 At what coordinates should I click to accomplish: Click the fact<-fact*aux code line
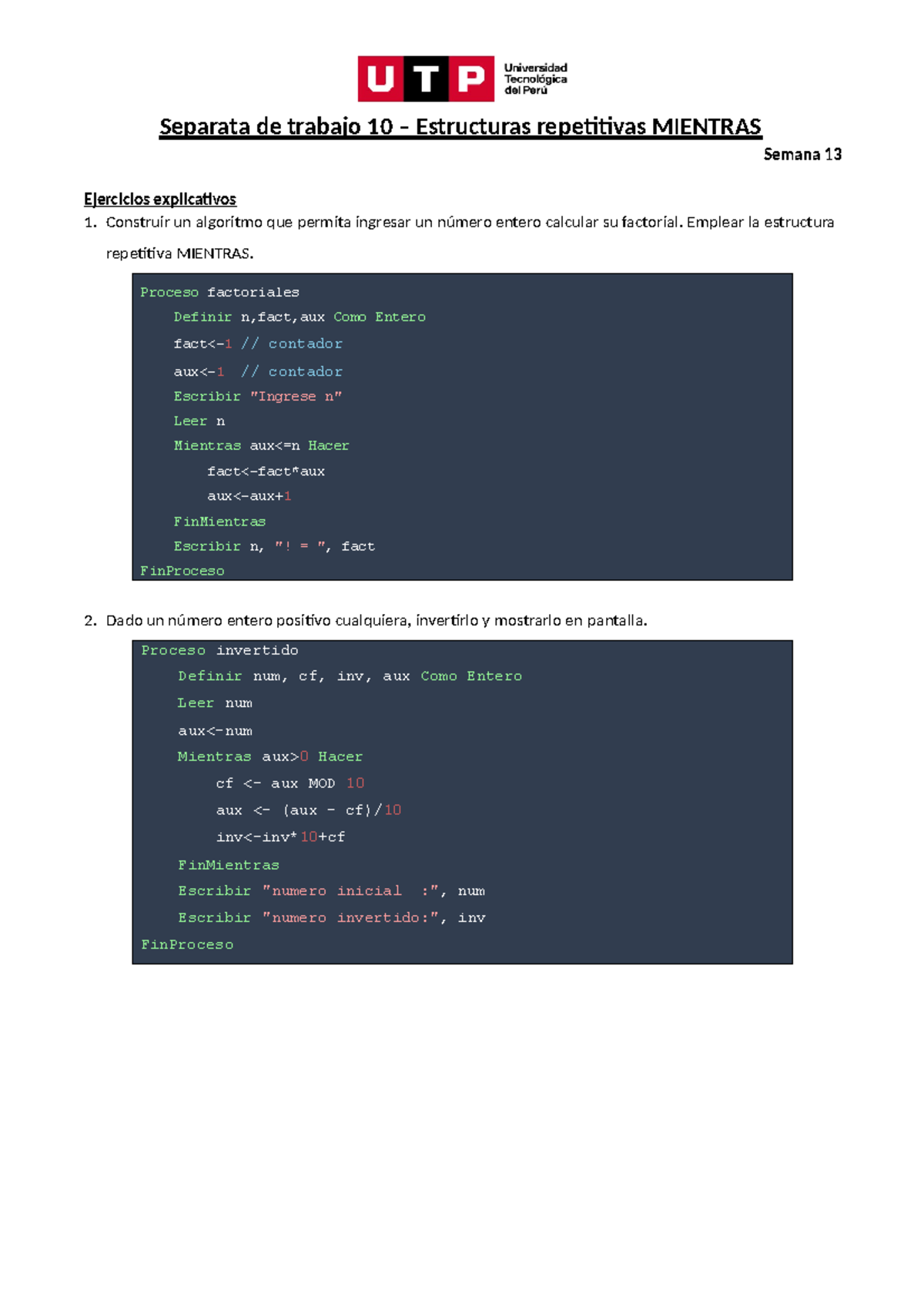[266, 471]
